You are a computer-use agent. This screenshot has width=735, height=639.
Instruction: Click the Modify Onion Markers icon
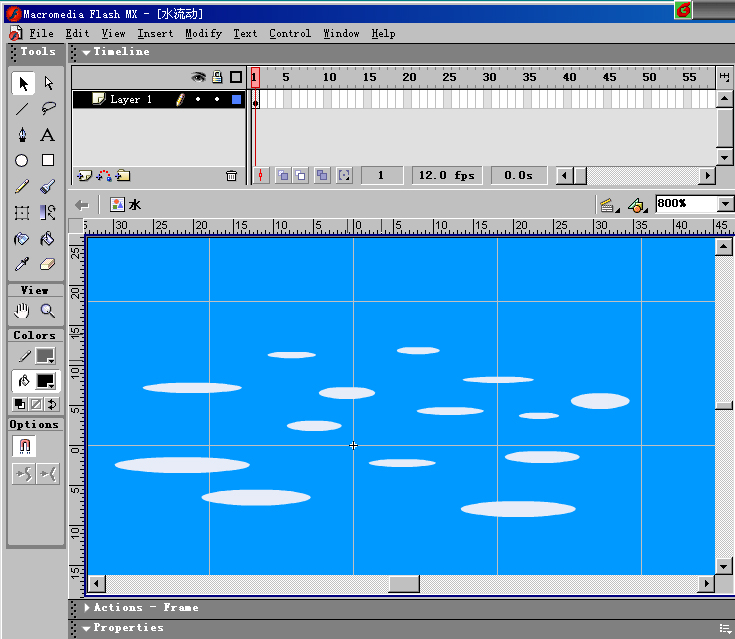pyautogui.click(x=345, y=175)
